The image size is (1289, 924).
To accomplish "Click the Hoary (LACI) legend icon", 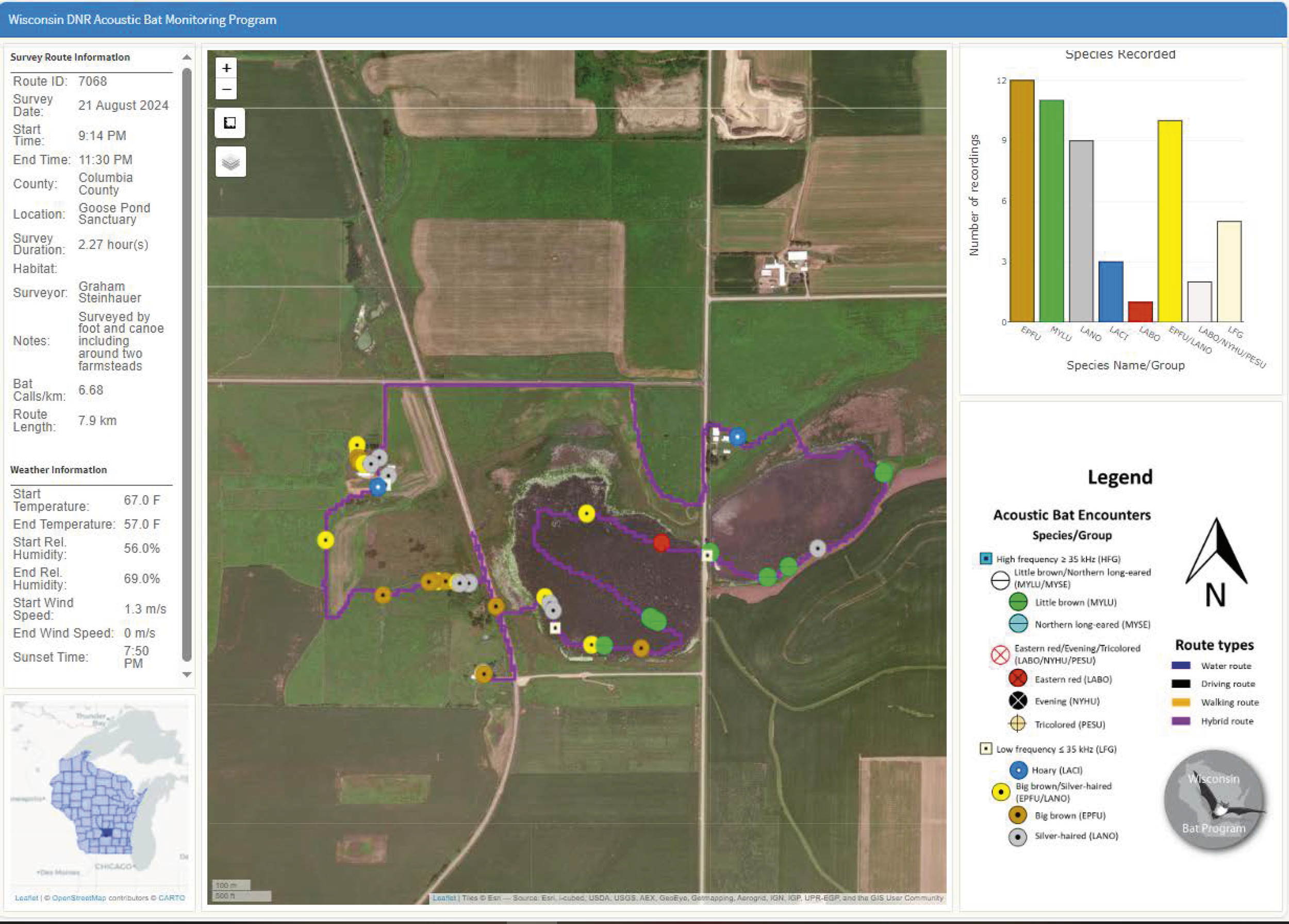I will tap(1018, 770).
